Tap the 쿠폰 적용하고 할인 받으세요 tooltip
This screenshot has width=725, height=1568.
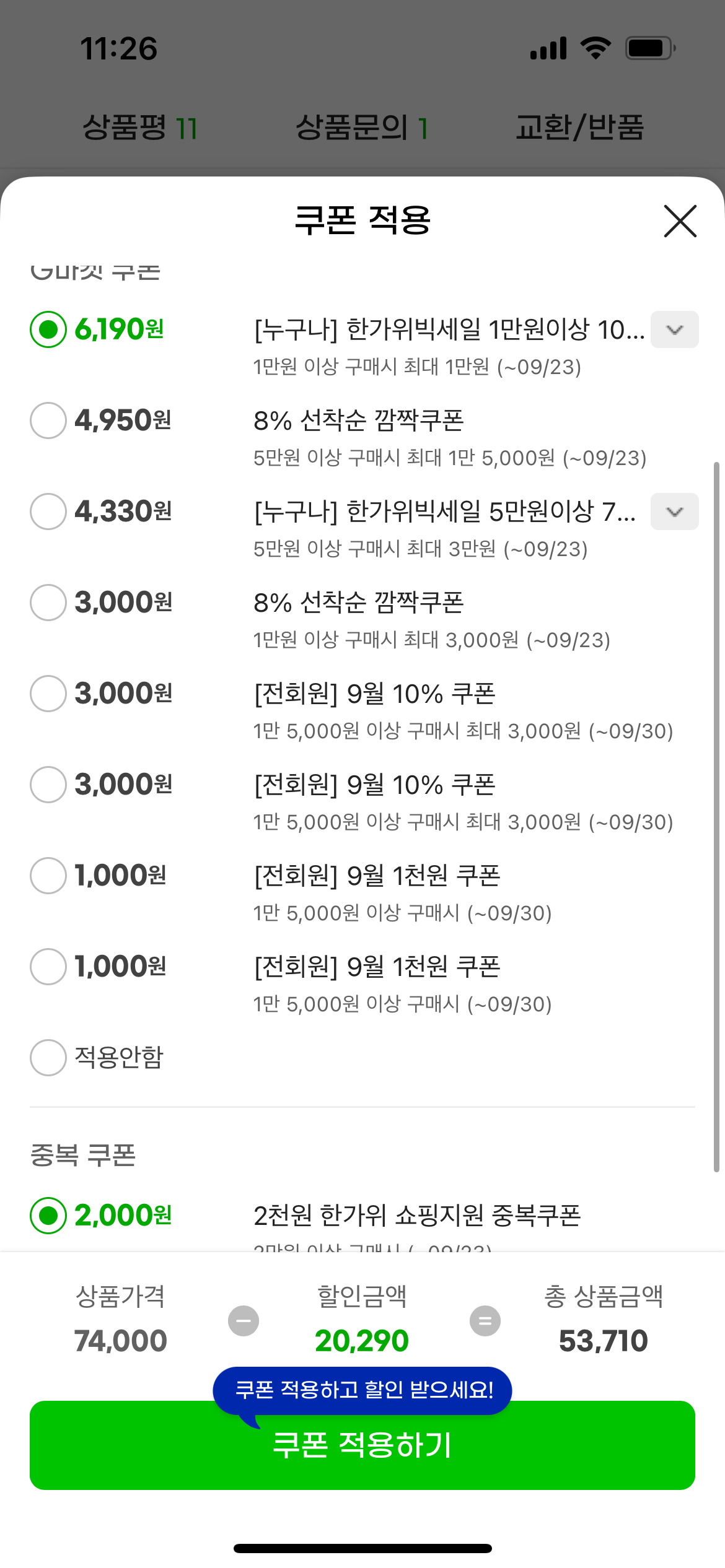pyautogui.click(x=362, y=1390)
